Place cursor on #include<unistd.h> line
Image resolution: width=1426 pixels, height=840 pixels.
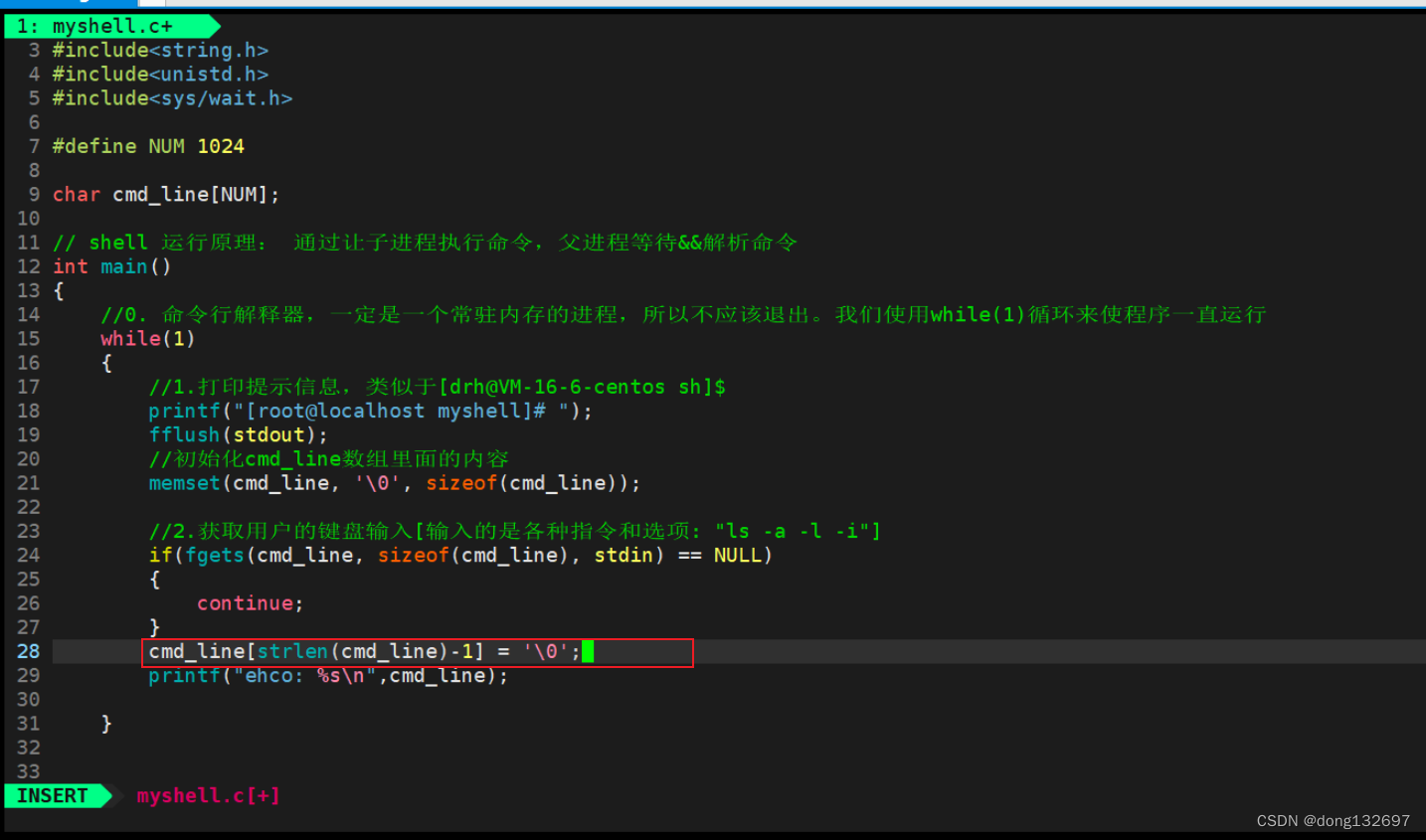(x=160, y=74)
